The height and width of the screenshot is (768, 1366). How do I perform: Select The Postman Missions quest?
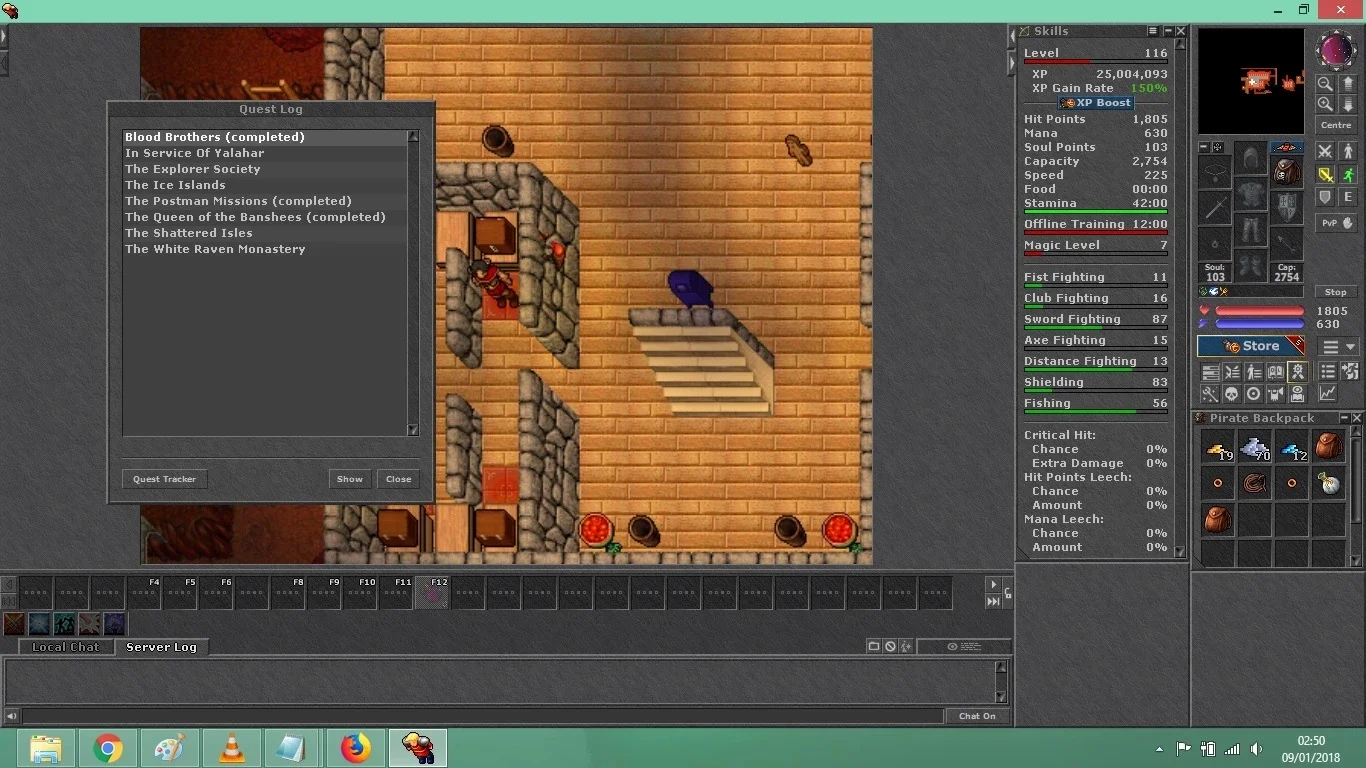(265, 201)
